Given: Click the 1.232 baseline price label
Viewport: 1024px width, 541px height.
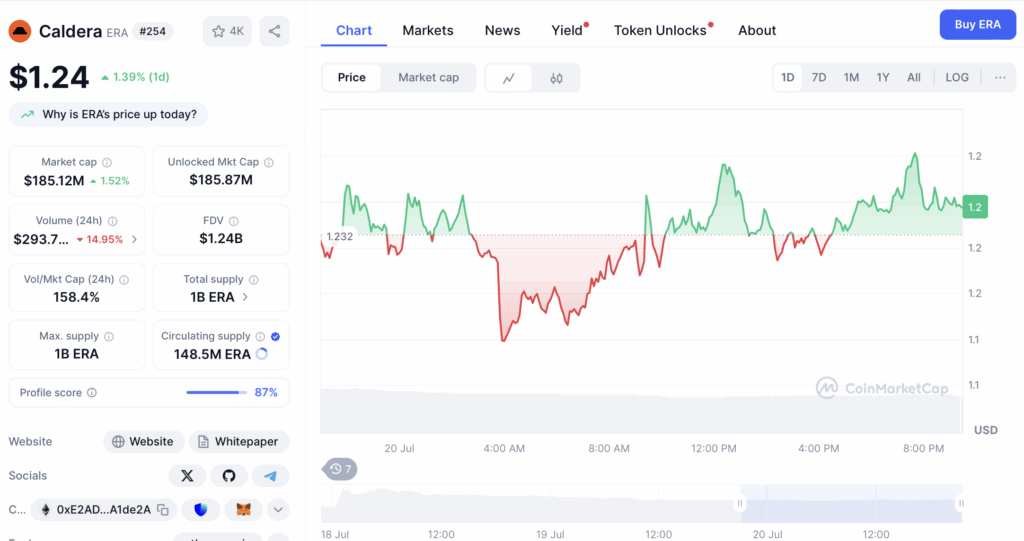Looking at the screenshot, I should coord(339,237).
